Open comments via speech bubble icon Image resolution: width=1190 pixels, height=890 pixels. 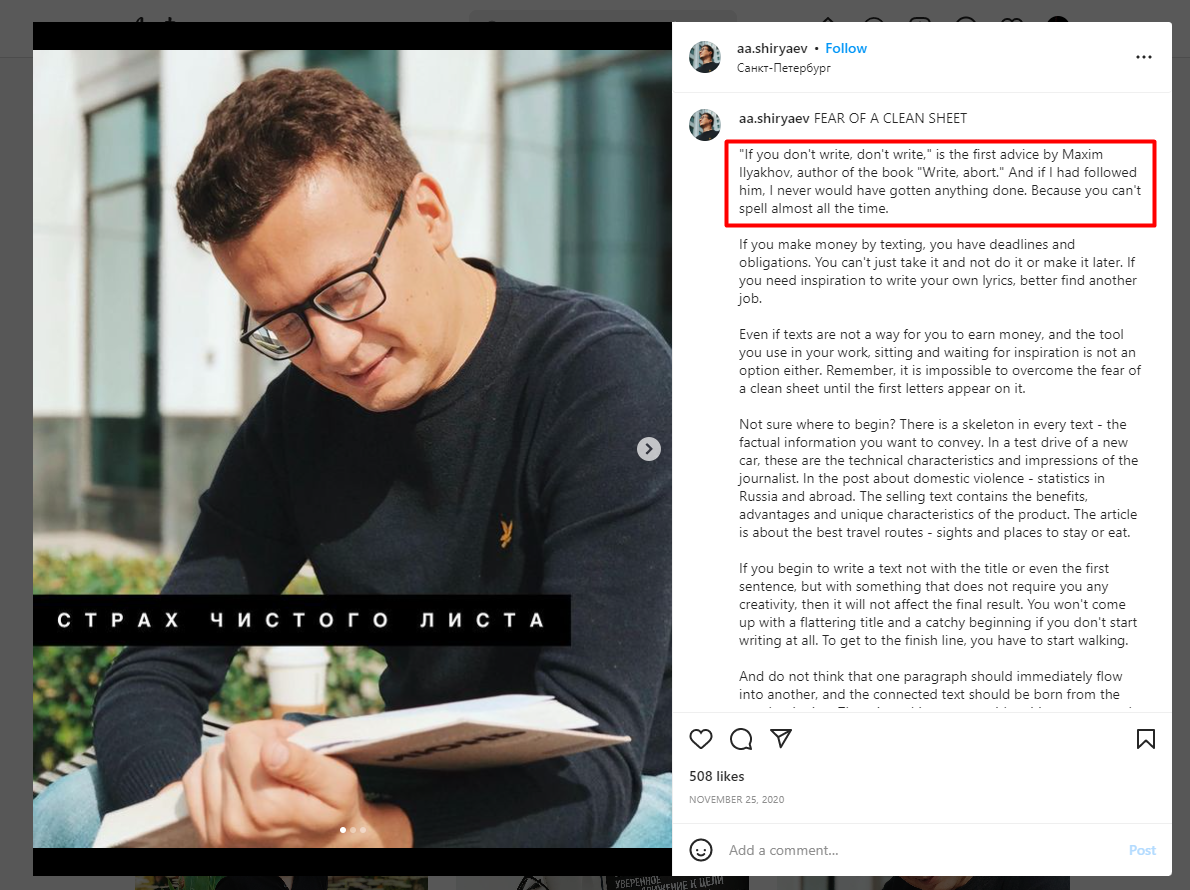click(x=741, y=738)
